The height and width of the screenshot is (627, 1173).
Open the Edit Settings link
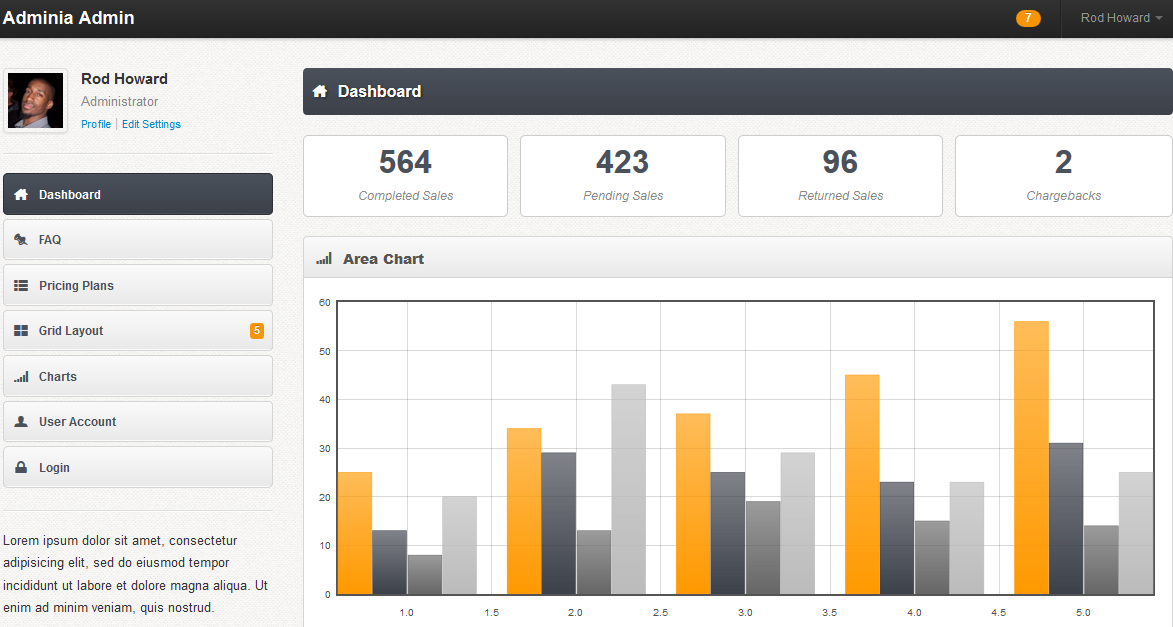click(151, 124)
